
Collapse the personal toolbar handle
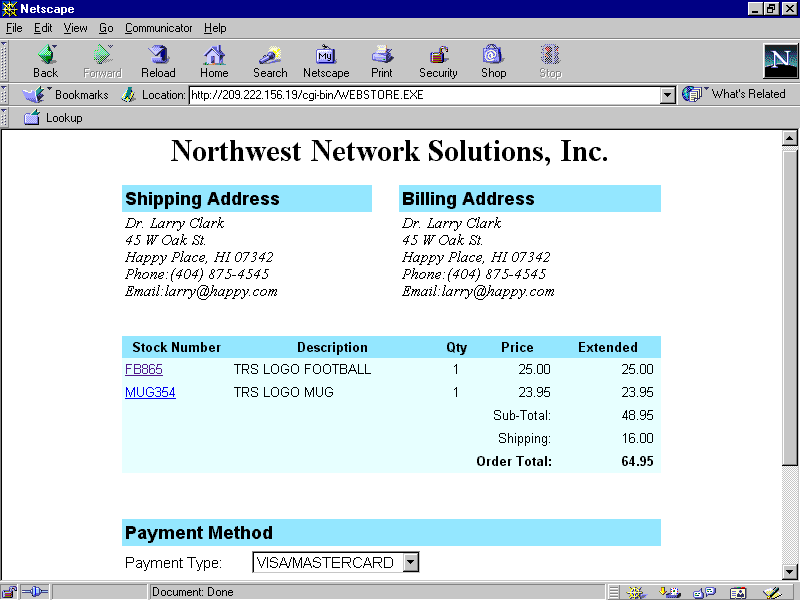(x=4, y=117)
